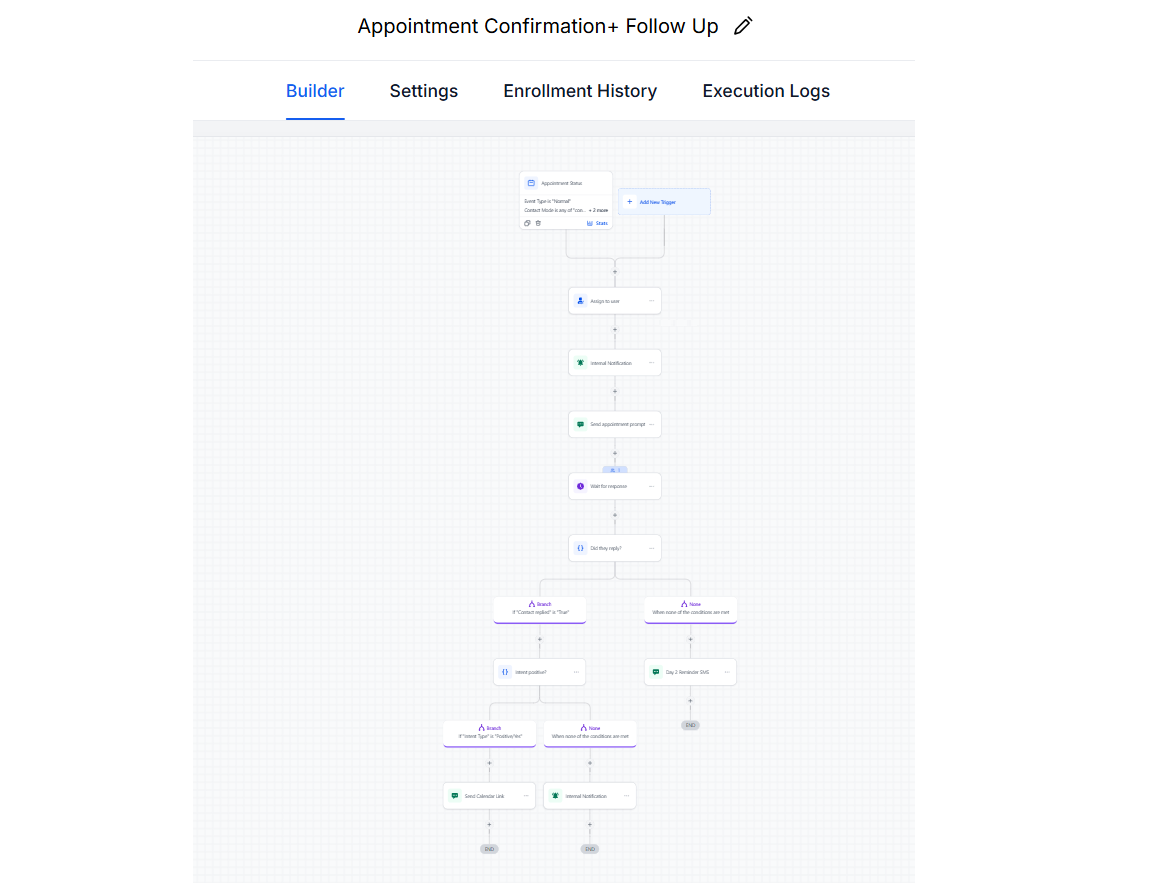Image resolution: width=1152 pixels, height=883 pixels.
Task: Duplicate the Appointment Status trigger via copy icon
Action: point(527,223)
